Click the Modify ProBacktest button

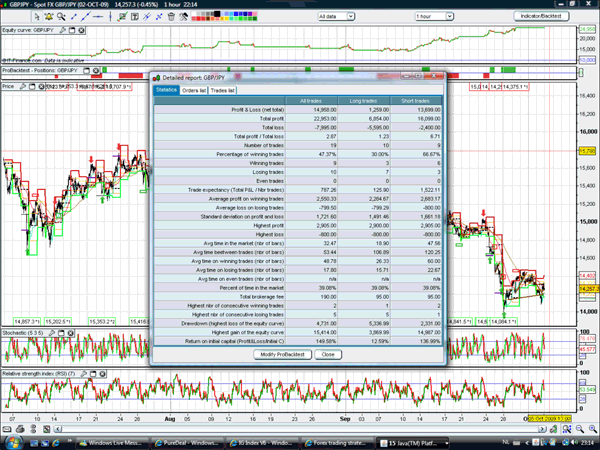[282, 354]
